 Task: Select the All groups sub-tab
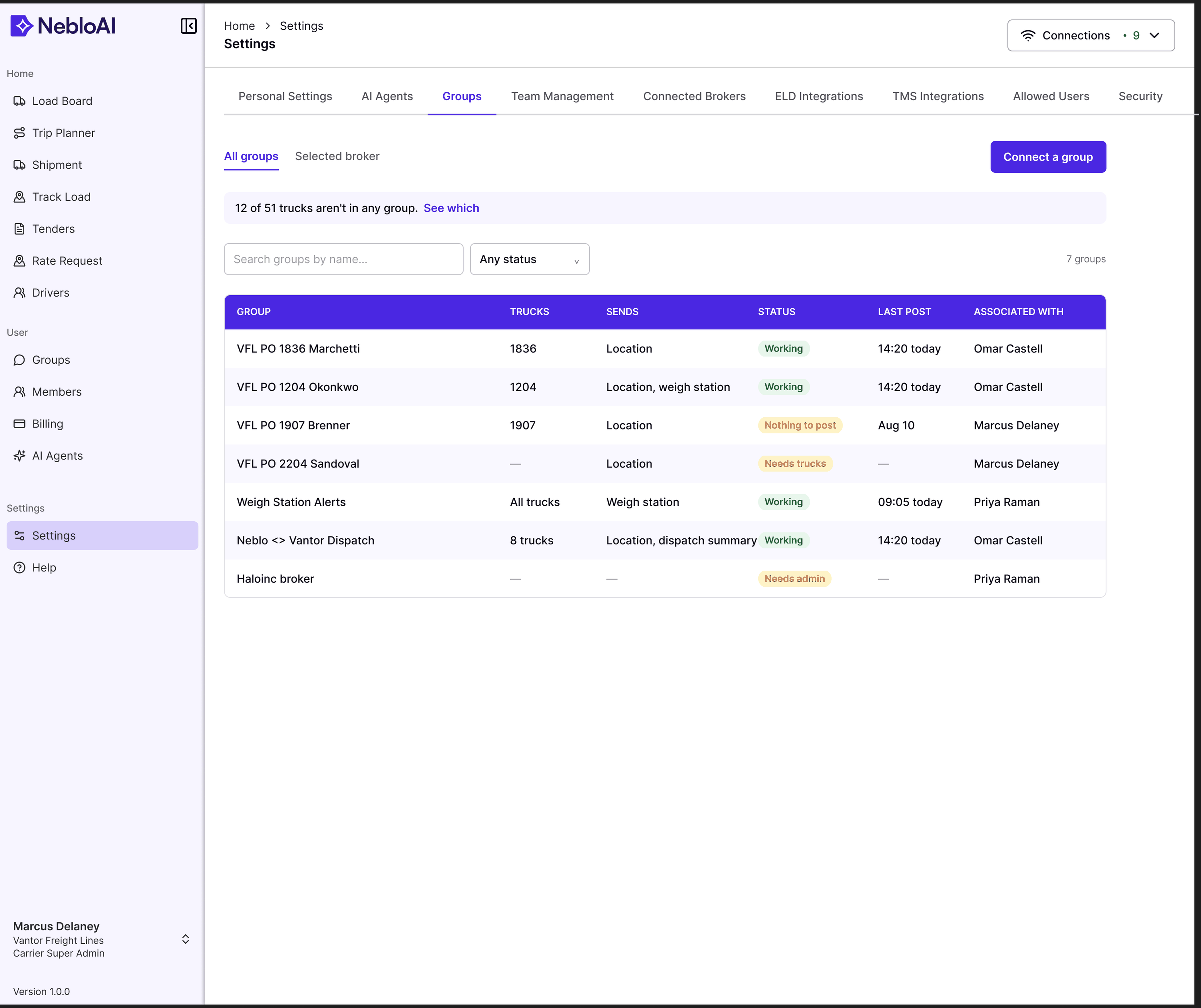coord(251,156)
